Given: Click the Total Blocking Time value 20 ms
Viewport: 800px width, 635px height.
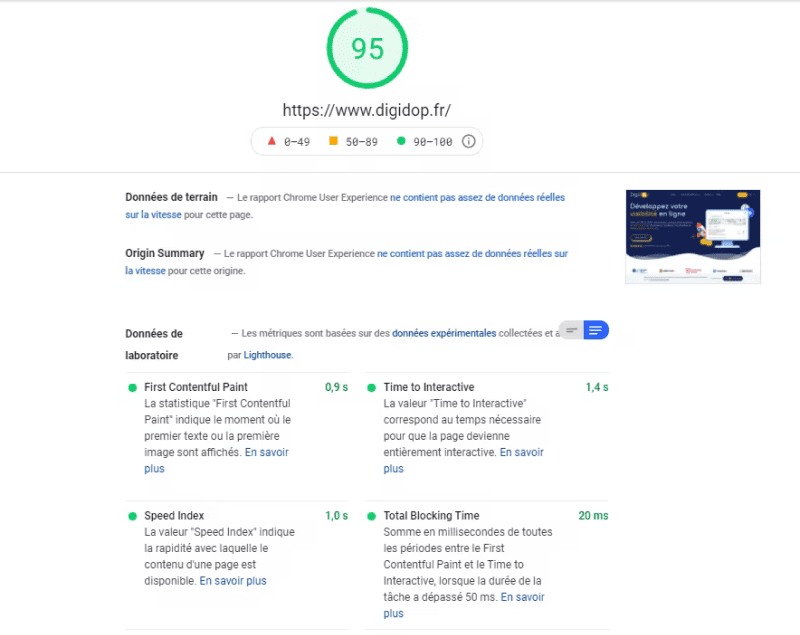Looking at the screenshot, I should pos(593,516).
